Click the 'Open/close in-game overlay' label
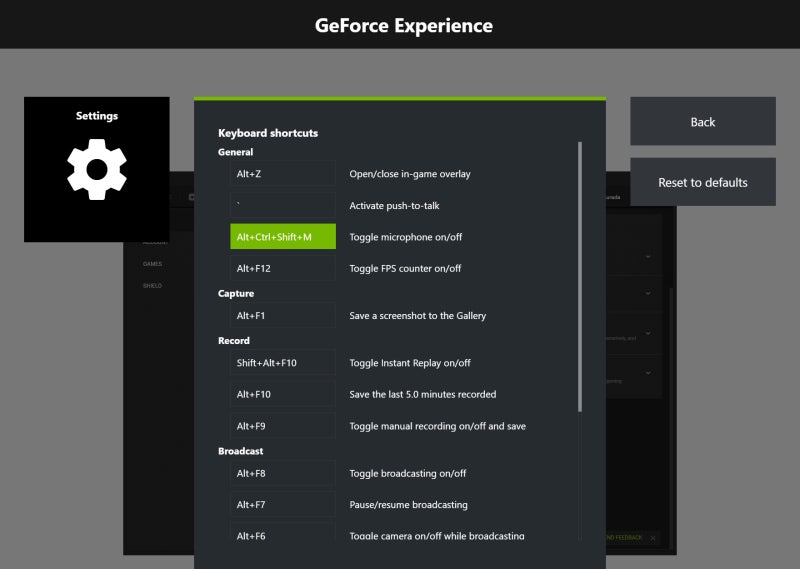The height and width of the screenshot is (569, 800). point(410,174)
